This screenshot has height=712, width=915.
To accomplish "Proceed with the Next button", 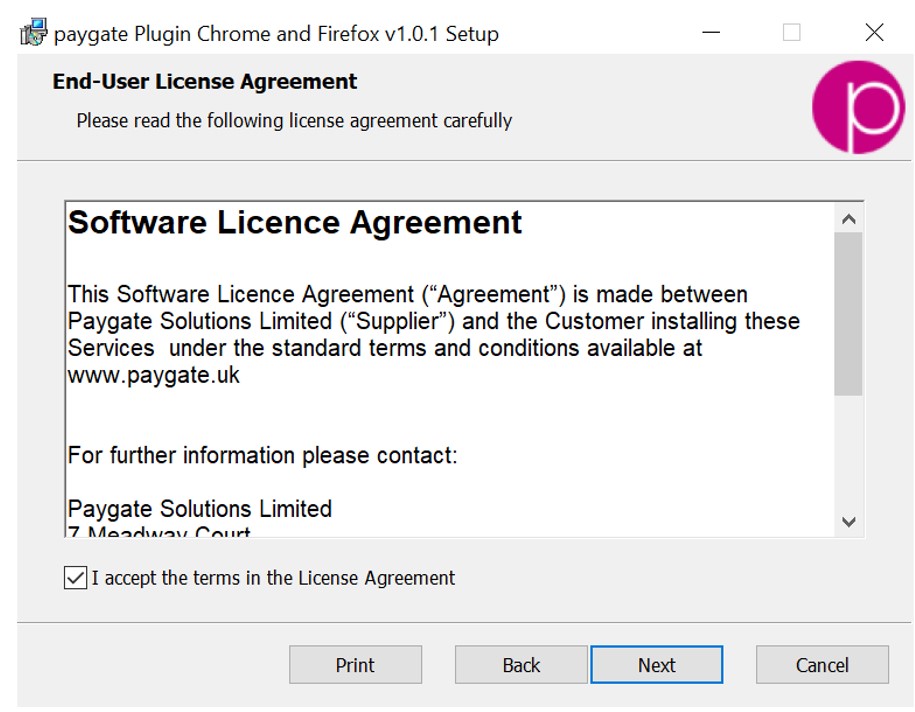I will 656,665.
